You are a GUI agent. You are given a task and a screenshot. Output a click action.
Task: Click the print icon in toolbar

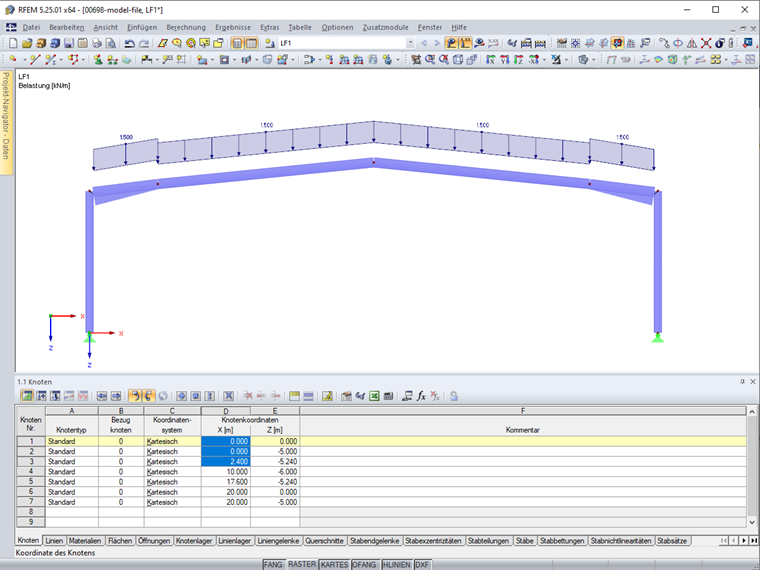tap(97, 43)
